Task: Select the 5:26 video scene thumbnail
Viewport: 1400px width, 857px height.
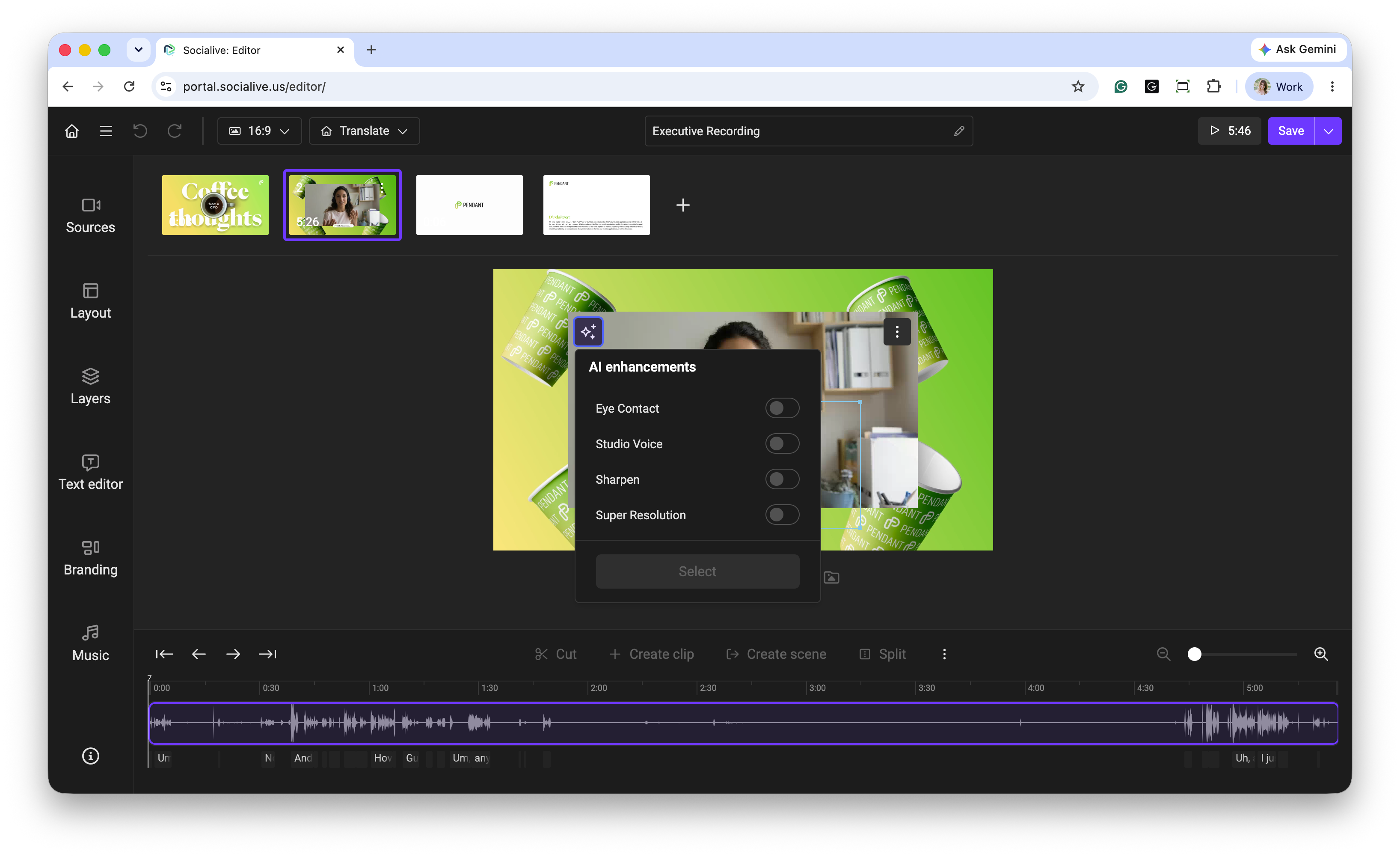Action: (343, 205)
